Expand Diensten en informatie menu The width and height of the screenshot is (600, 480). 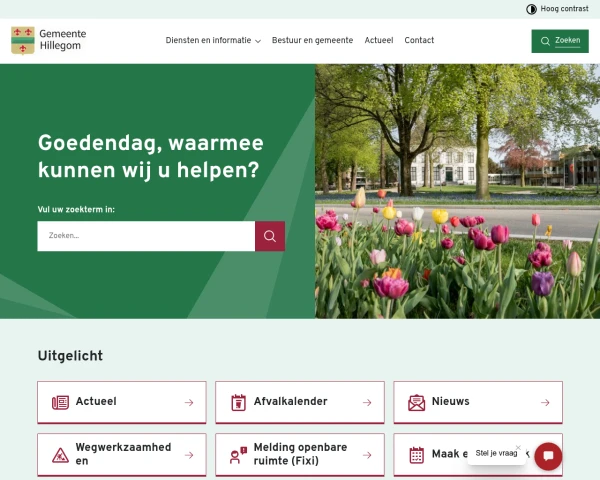pos(213,40)
